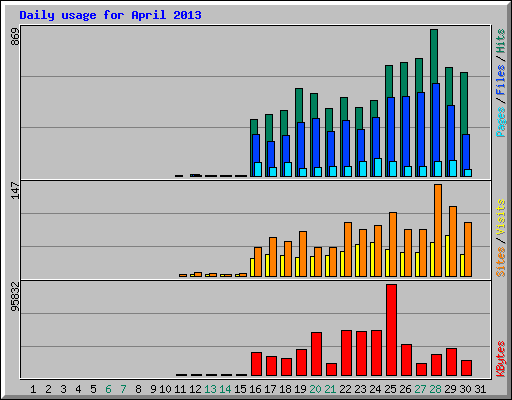Select the red KBytes bar for day 30
The width and height of the screenshot is (512, 400).
point(466,368)
